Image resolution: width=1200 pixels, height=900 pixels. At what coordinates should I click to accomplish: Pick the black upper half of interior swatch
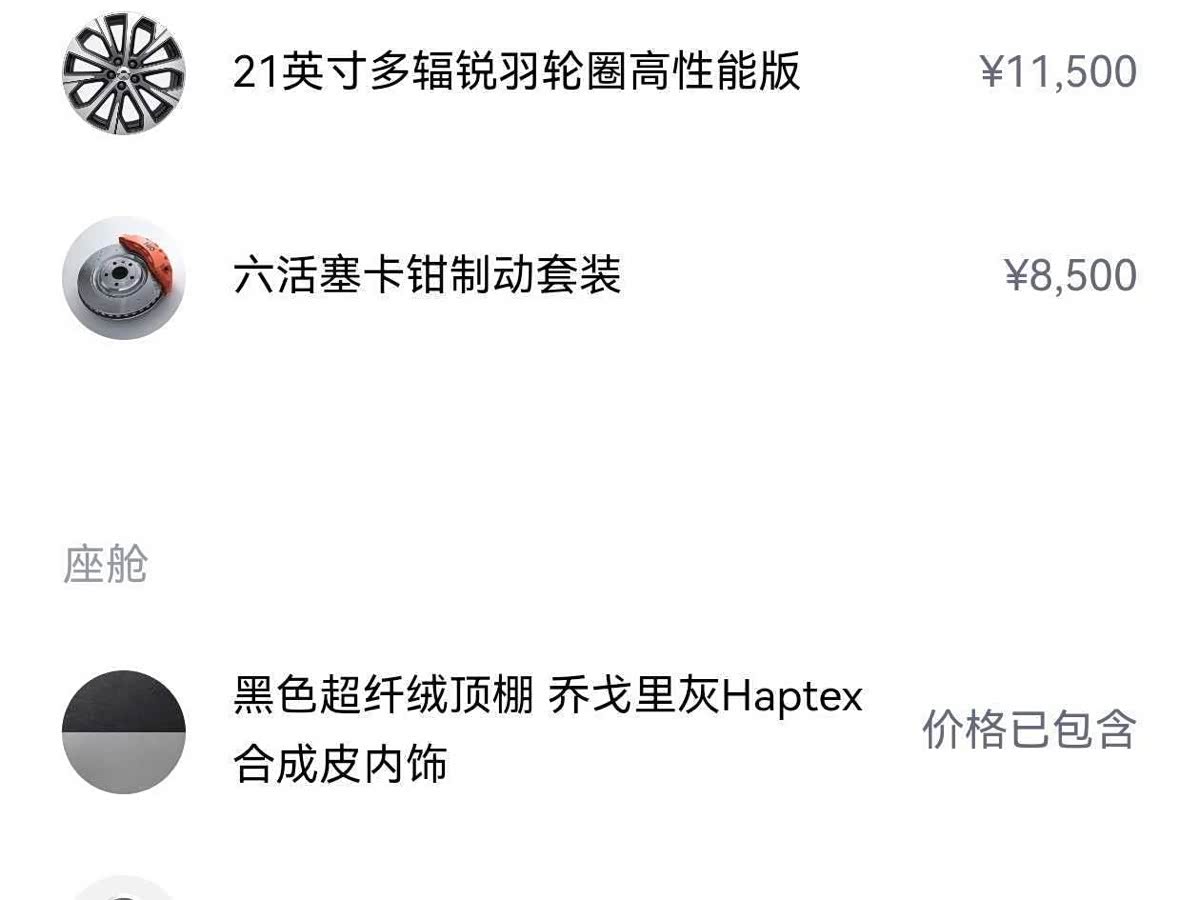pos(124,701)
